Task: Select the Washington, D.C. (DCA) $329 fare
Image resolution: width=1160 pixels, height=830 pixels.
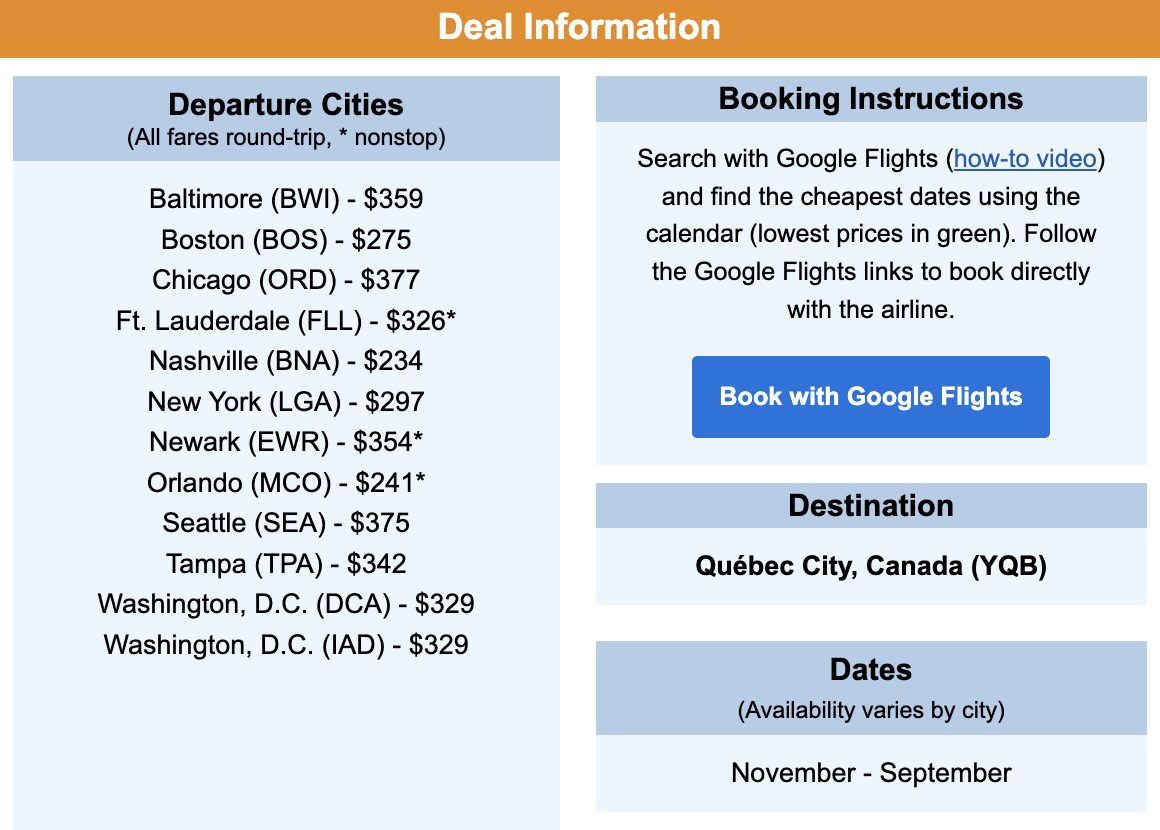Action: pos(286,604)
